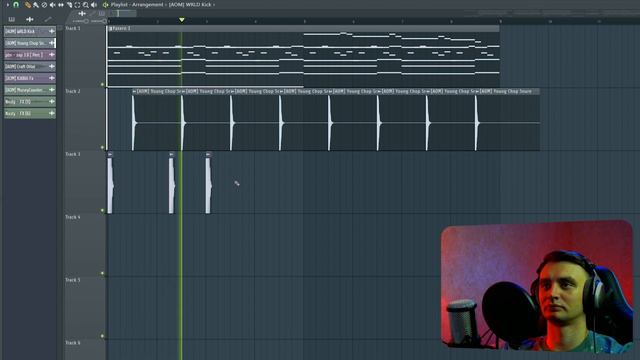Open menu of second Track 3 clip
Image resolution: width=640 pixels, height=360 pixels.
(171, 154)
